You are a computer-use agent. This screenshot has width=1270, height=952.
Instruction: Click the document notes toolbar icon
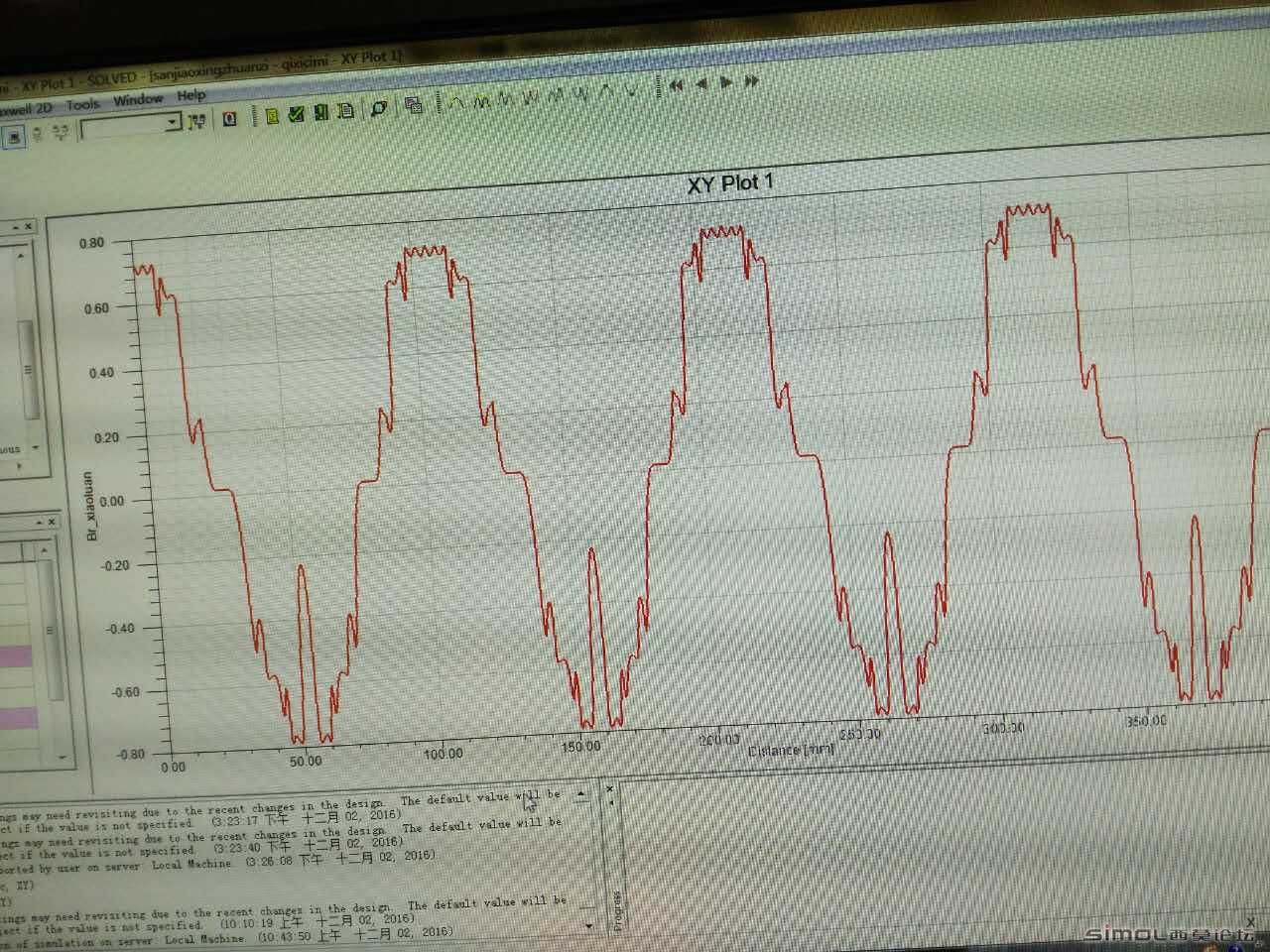click(345, 110)
